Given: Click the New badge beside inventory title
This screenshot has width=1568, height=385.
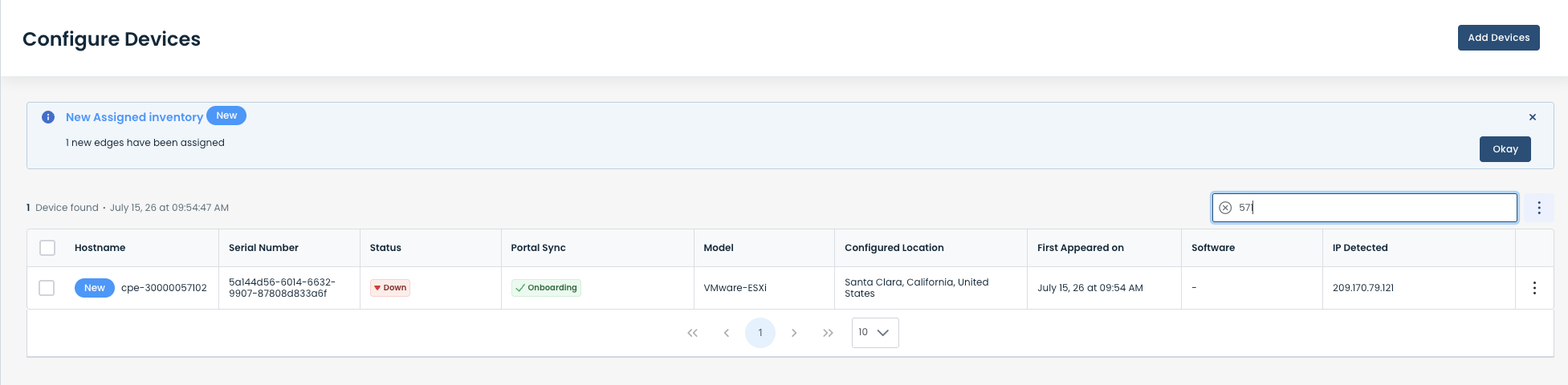Looking at the screenshot, I should 226,115.
